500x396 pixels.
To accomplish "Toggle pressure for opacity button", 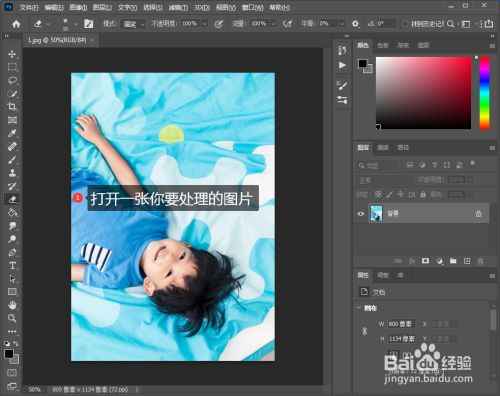I will coord(219,24).
